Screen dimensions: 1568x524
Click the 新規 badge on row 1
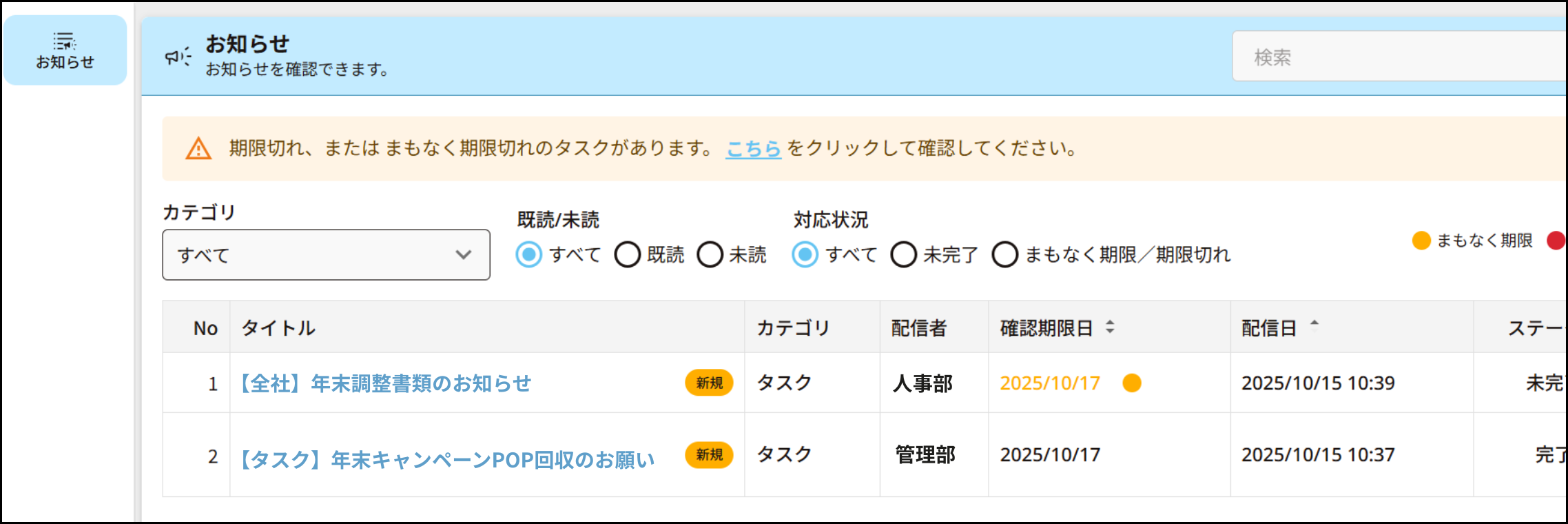(x=708, y=383)
